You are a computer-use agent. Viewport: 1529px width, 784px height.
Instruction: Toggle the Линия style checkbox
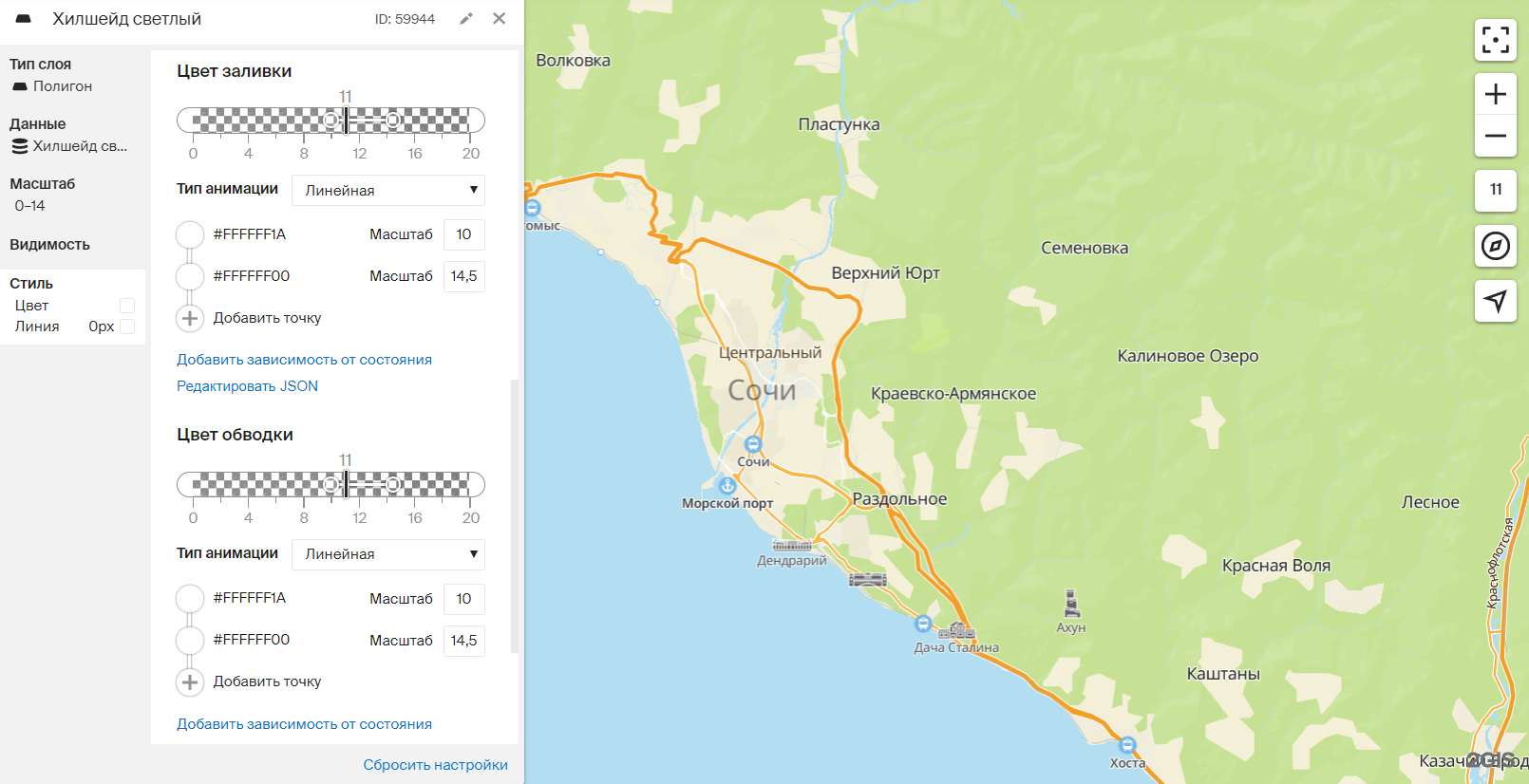pyautogui.click(x=127, y=327)
